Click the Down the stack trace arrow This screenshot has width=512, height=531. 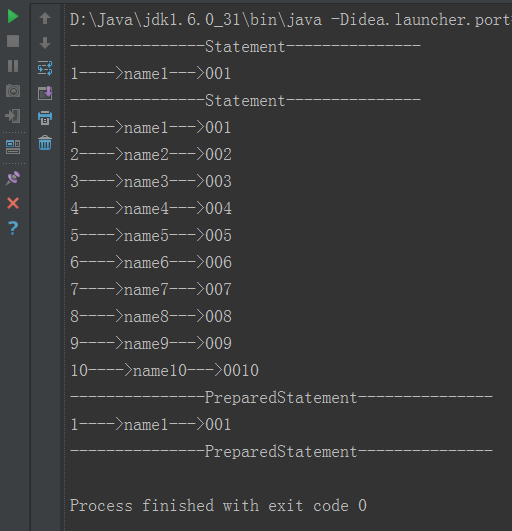coord(45,43)
